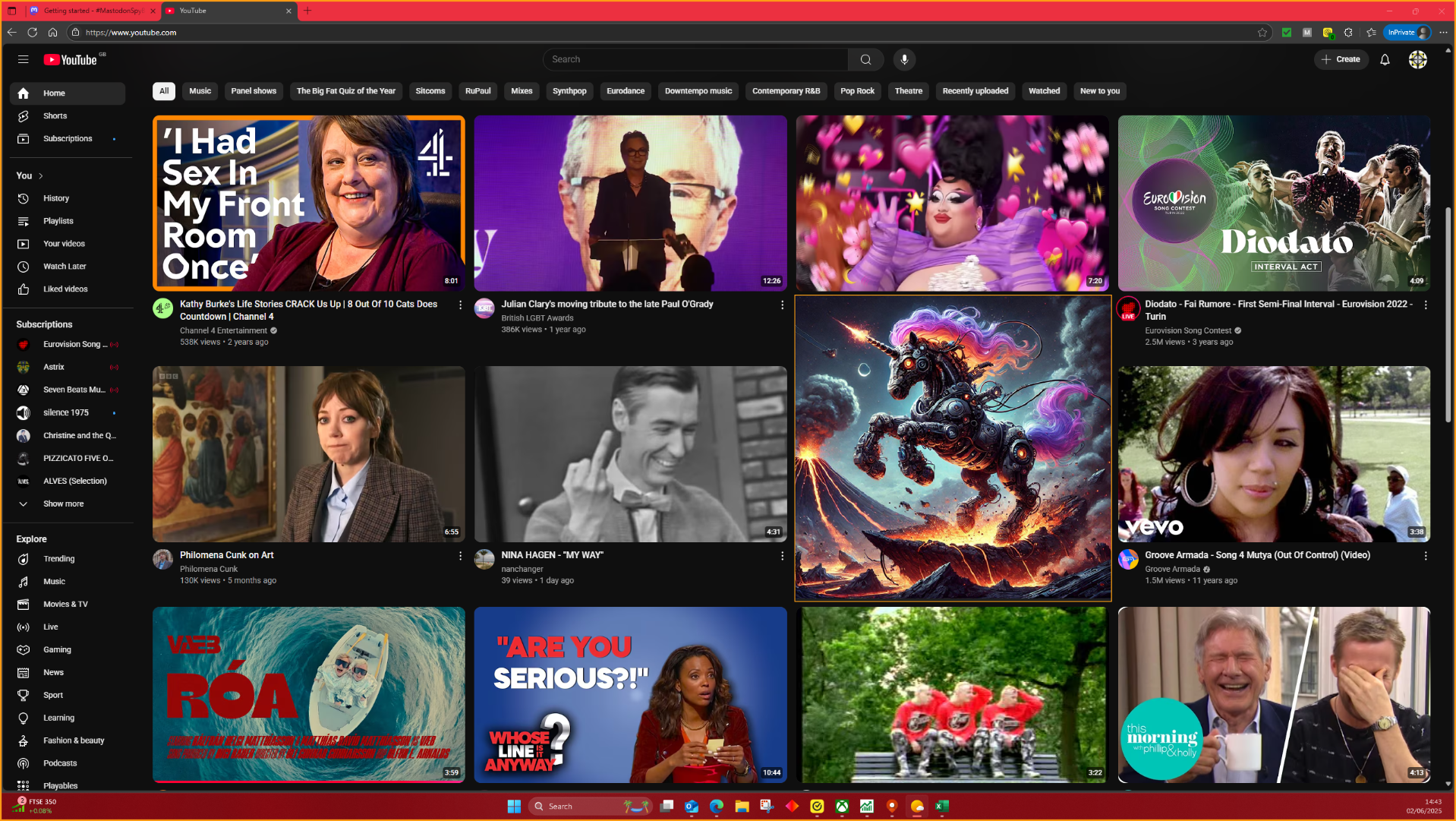Select the Watched filter chip
1456x821 pixels.
(x=1044, y=91)
